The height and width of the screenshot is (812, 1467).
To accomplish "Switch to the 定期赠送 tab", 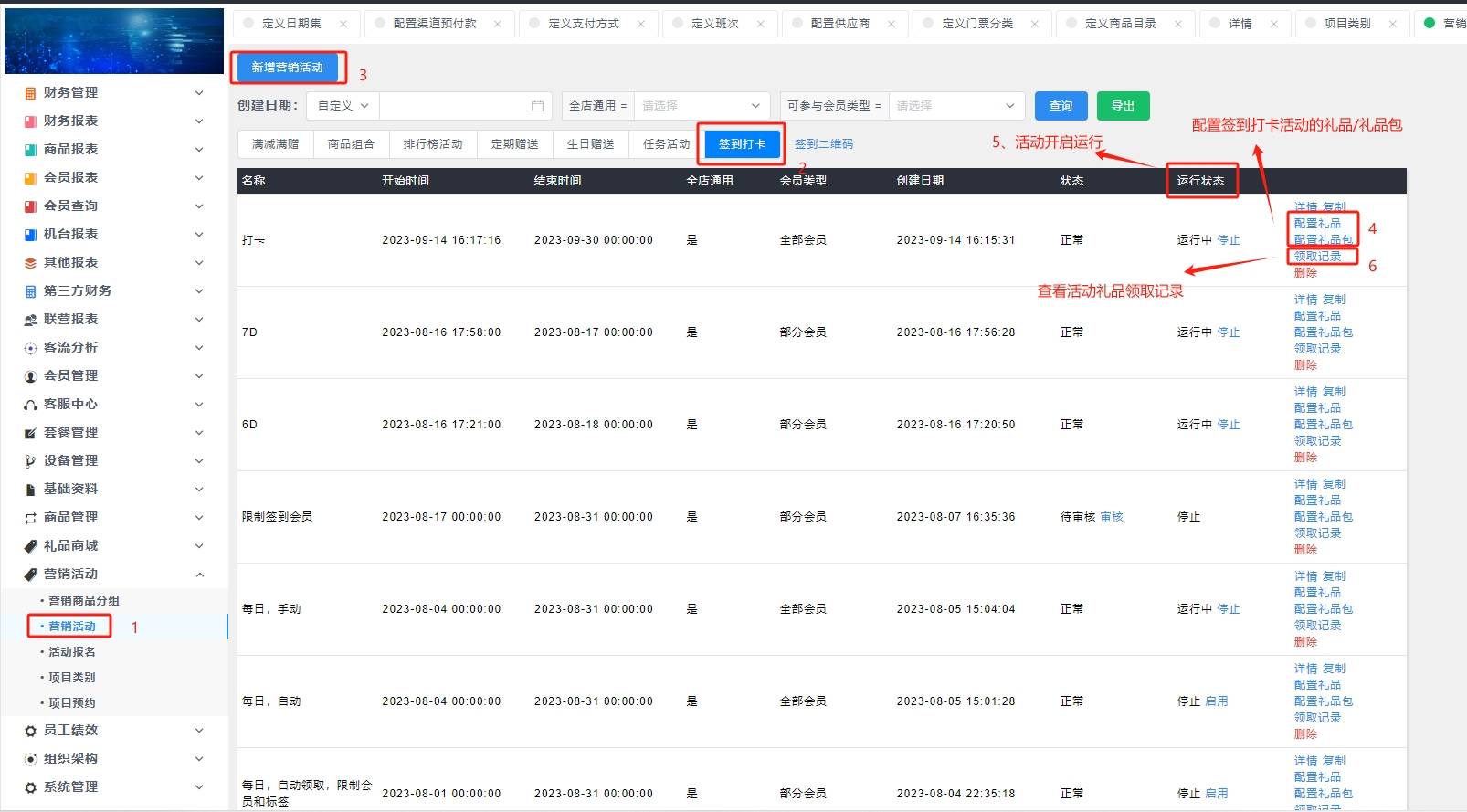I will coord(515,144).
